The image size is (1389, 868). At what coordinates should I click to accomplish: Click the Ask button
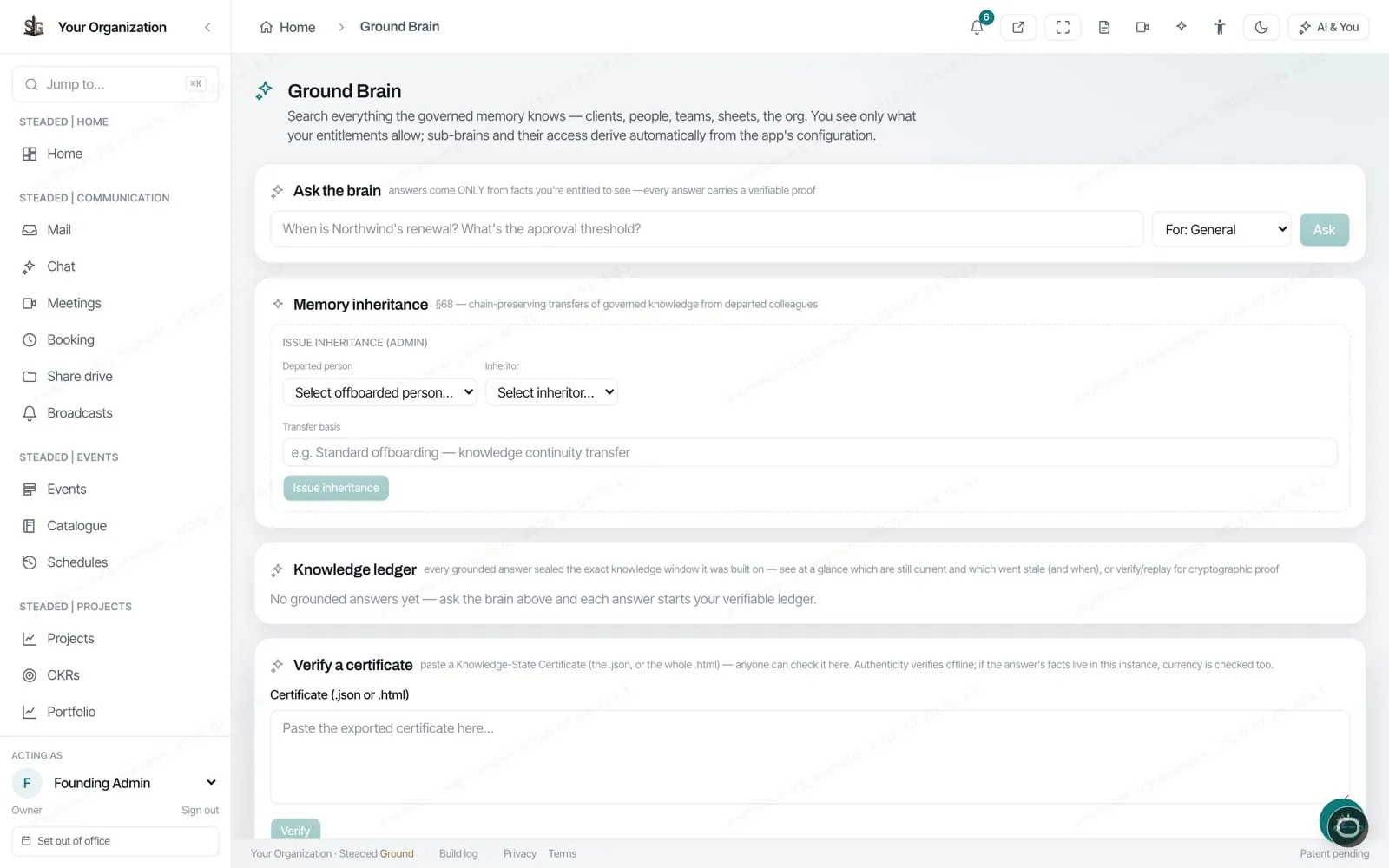[1324, 229]
